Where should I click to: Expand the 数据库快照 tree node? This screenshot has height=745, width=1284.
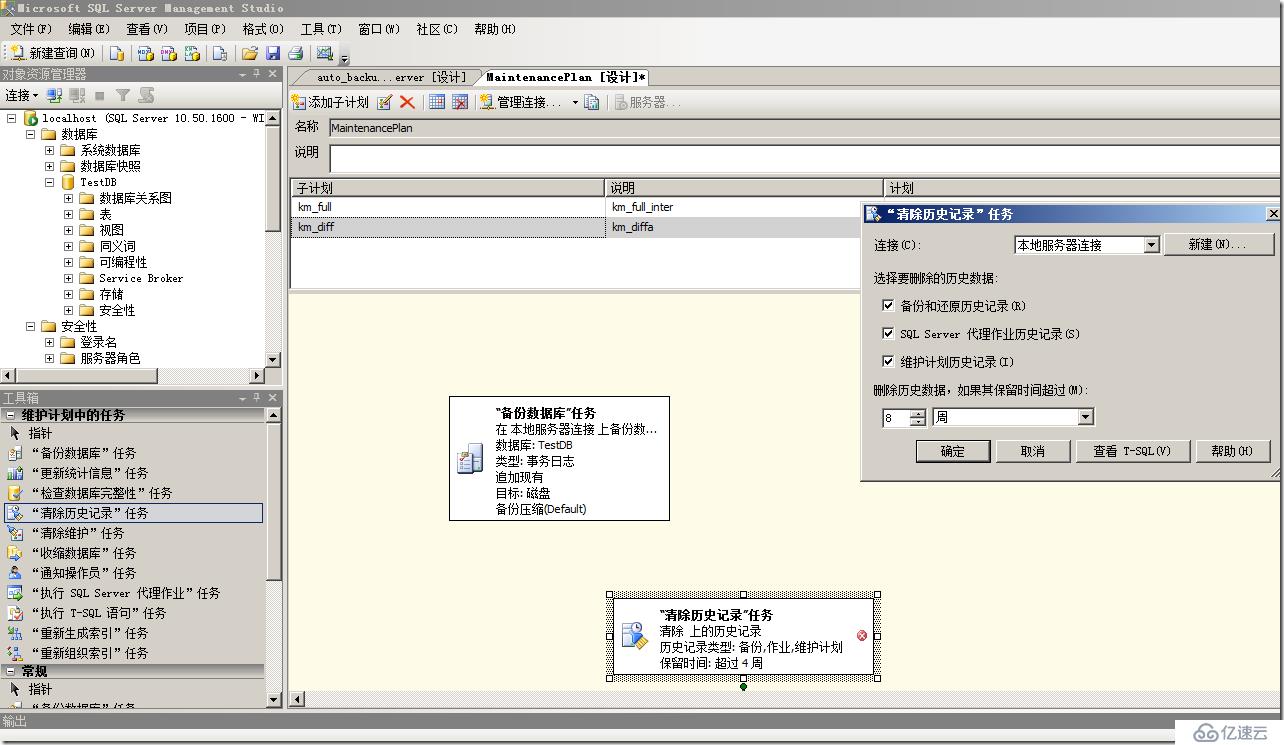click(49, 166)
